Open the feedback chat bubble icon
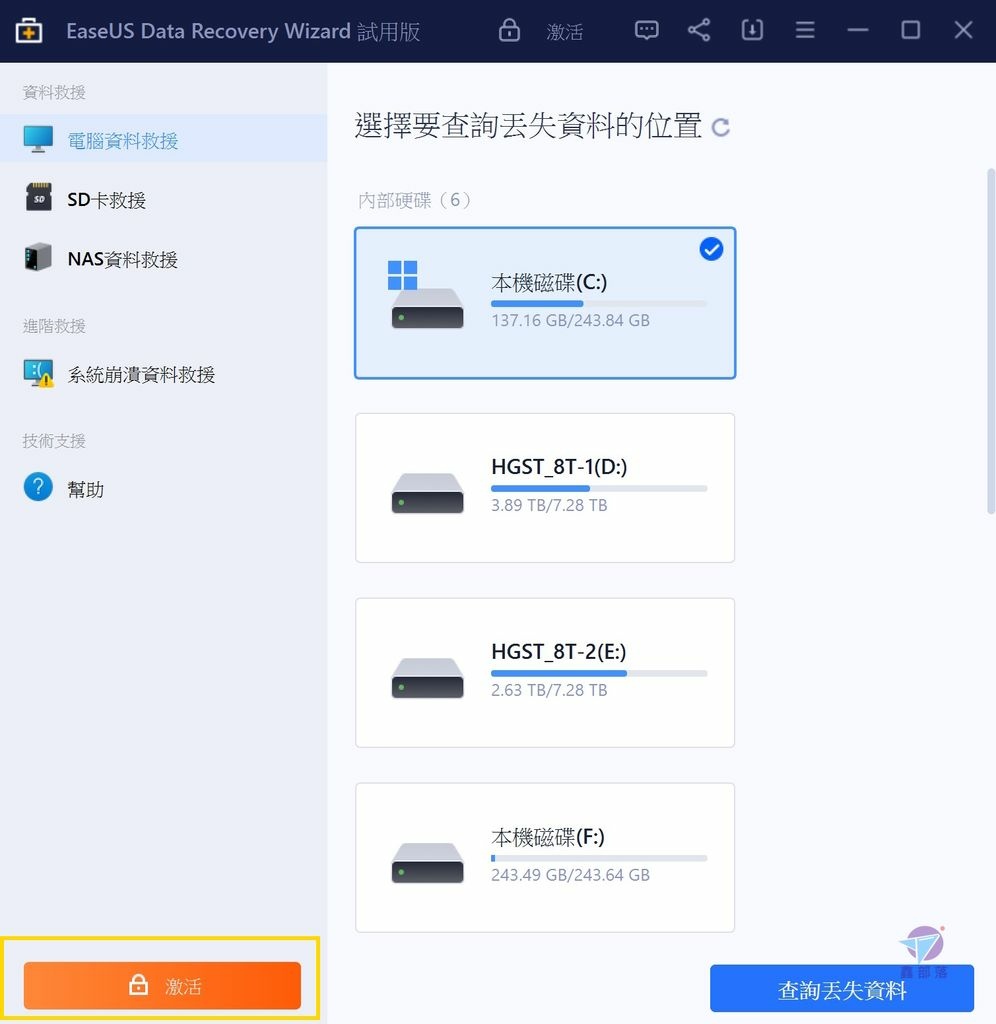This screenshot has height=1024, width=996. point(647,30)
